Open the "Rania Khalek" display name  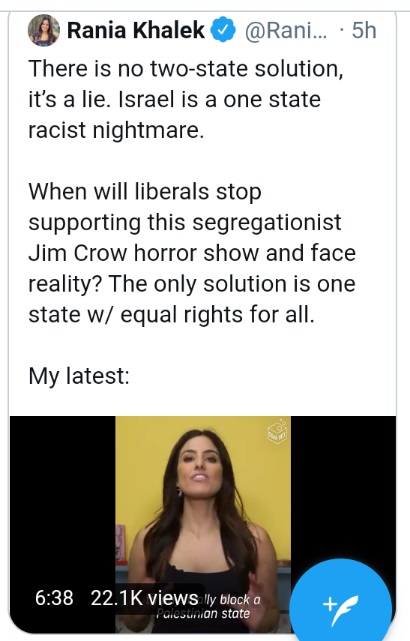pyautogui.click(x=136, y=30)
